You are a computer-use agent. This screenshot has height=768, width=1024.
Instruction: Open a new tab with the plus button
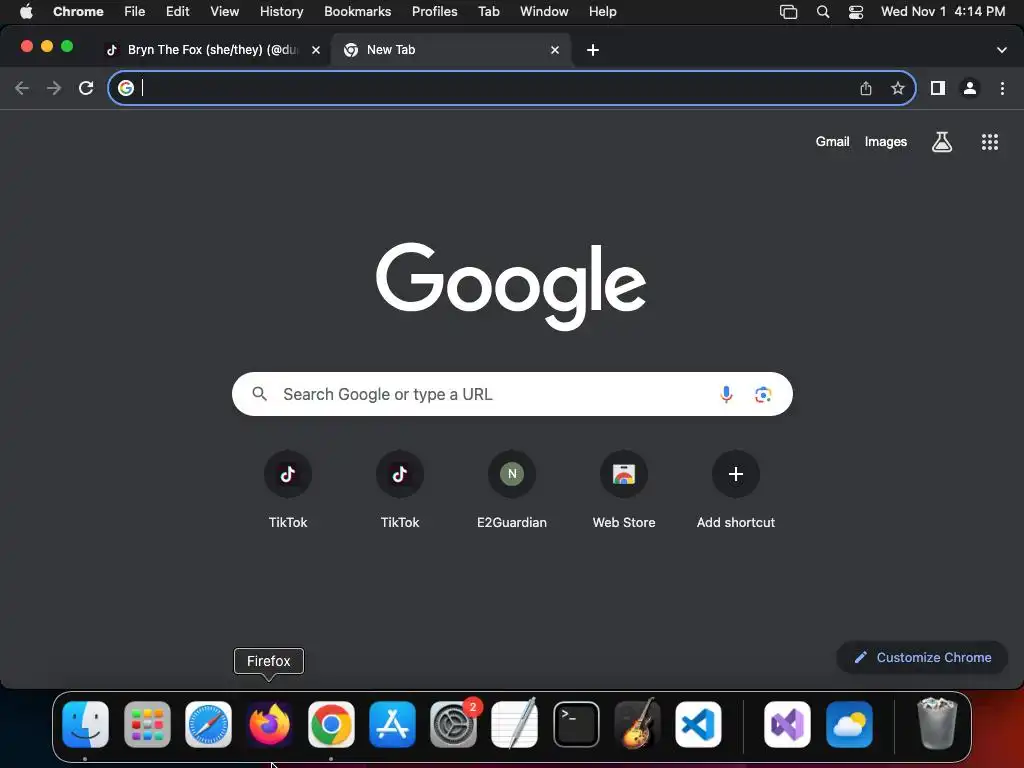pyautogui.click(x=593, y=50)
